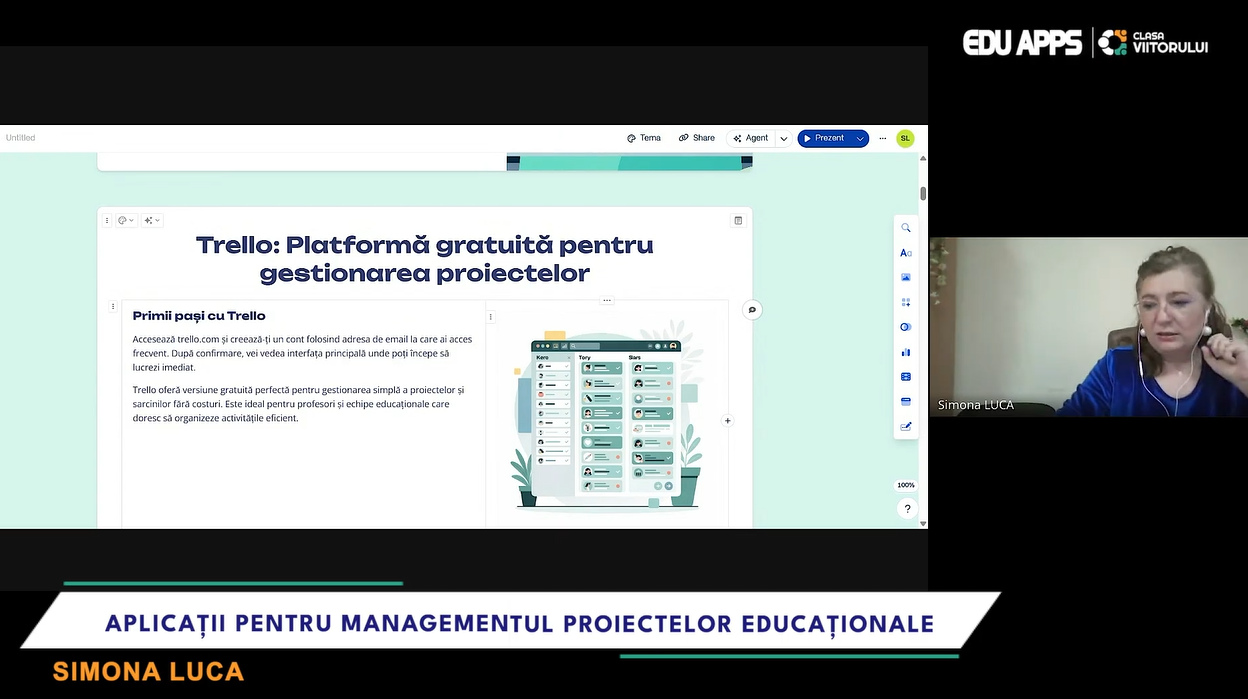Click the column layout ellipsis handle
The height and width of the screenshot is (699, 1248).
[x=606, y=300]
